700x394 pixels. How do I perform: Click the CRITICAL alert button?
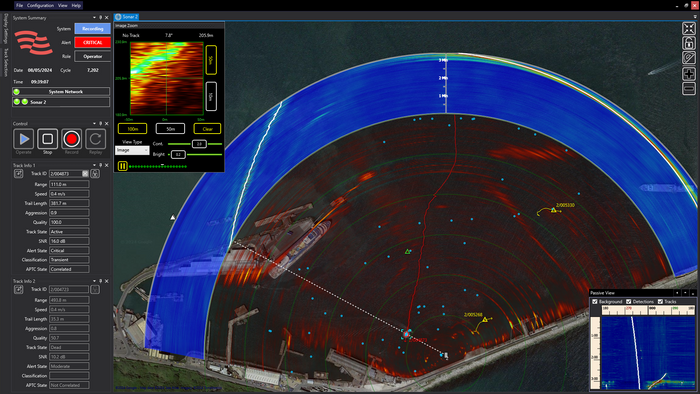[92, 42]
